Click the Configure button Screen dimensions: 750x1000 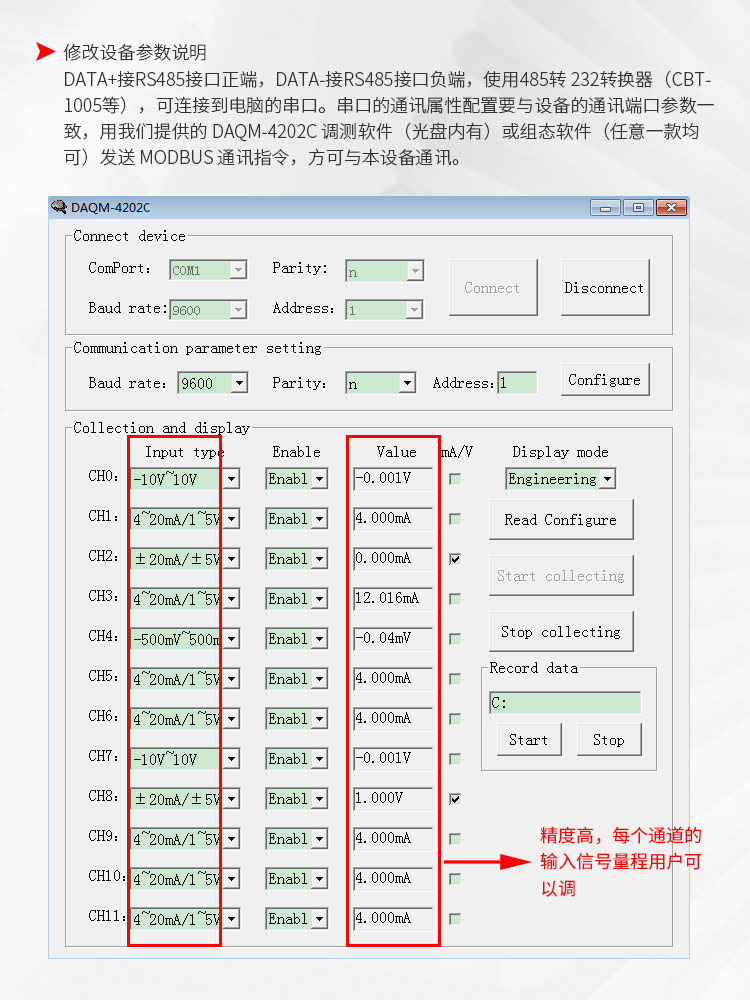point(604,380)
